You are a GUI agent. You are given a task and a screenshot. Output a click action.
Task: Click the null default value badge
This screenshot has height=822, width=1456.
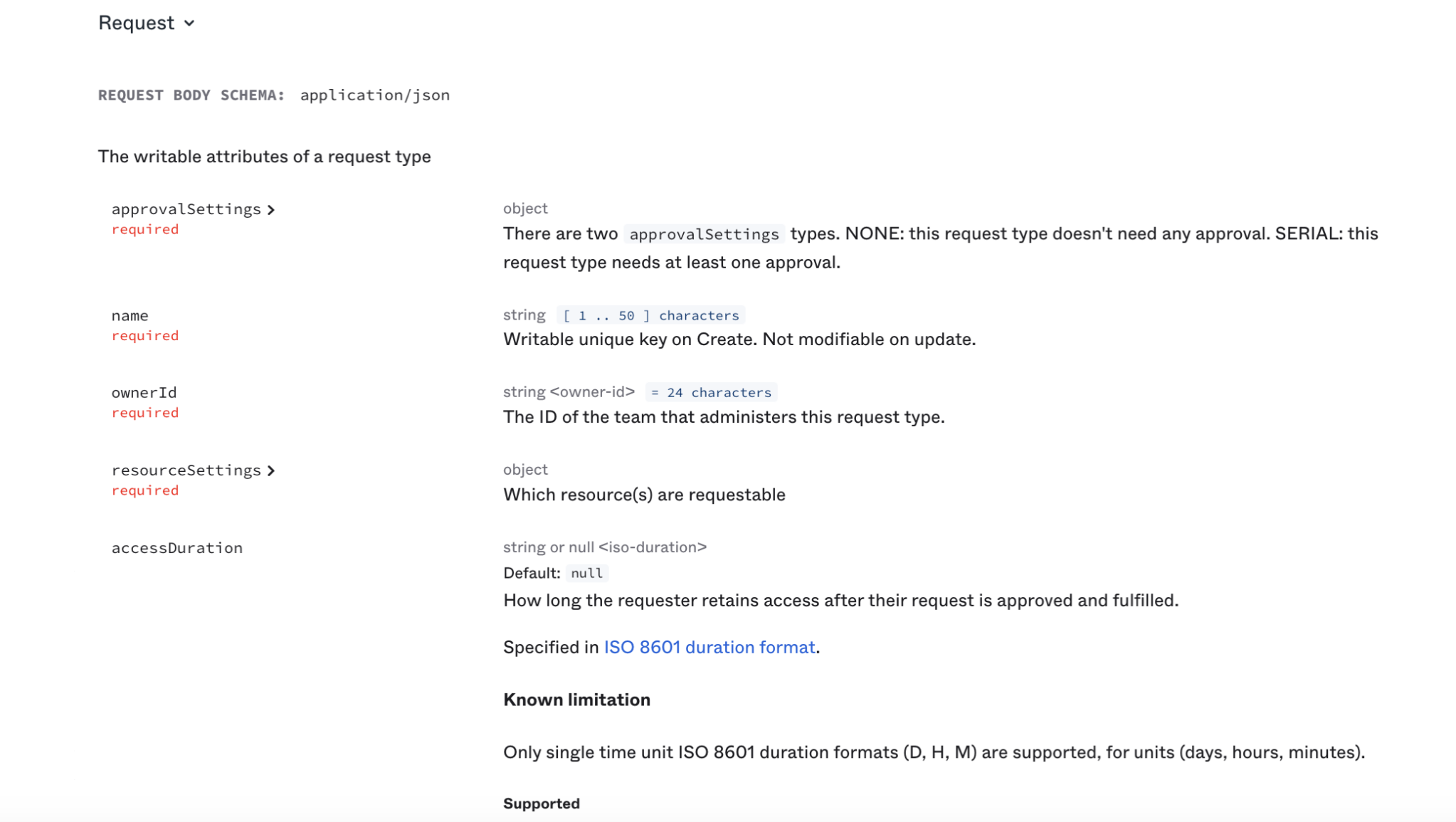pyautogui.click(x=586, y=574)
